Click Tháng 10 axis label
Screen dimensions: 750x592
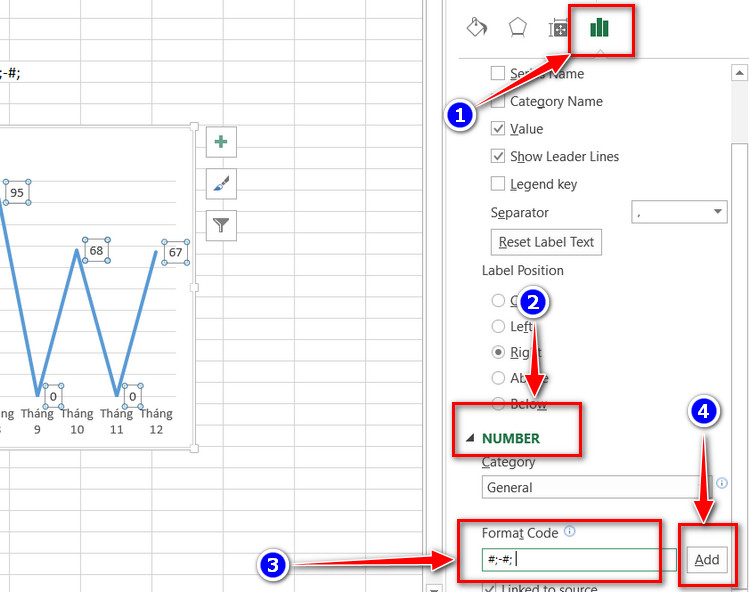(x=77, y=421)
